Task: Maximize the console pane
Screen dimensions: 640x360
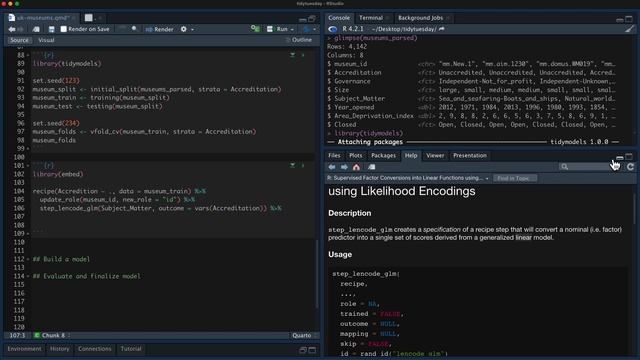Action: point(629,19)
